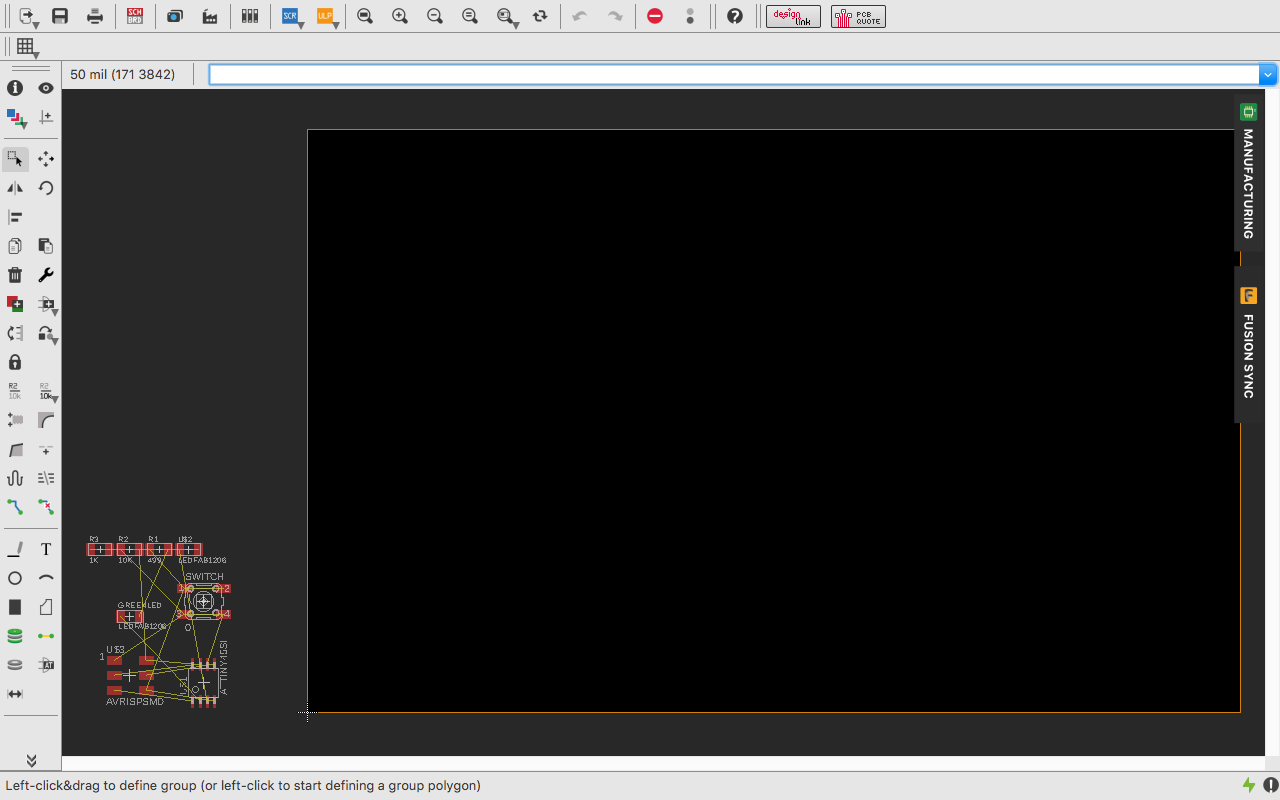The width and height of the screenshot is (1280, 800).
Task: Expand the command line history dropdown
Action: pyautogui.click(x=1268, y=74)
